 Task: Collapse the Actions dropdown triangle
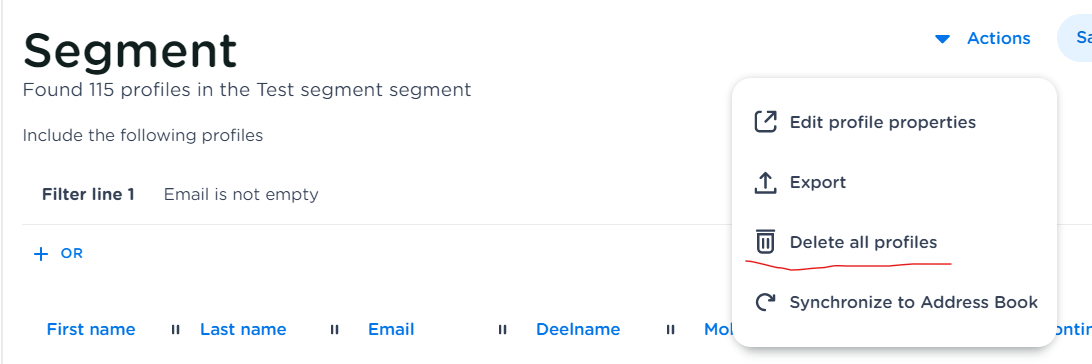(942, 39)
